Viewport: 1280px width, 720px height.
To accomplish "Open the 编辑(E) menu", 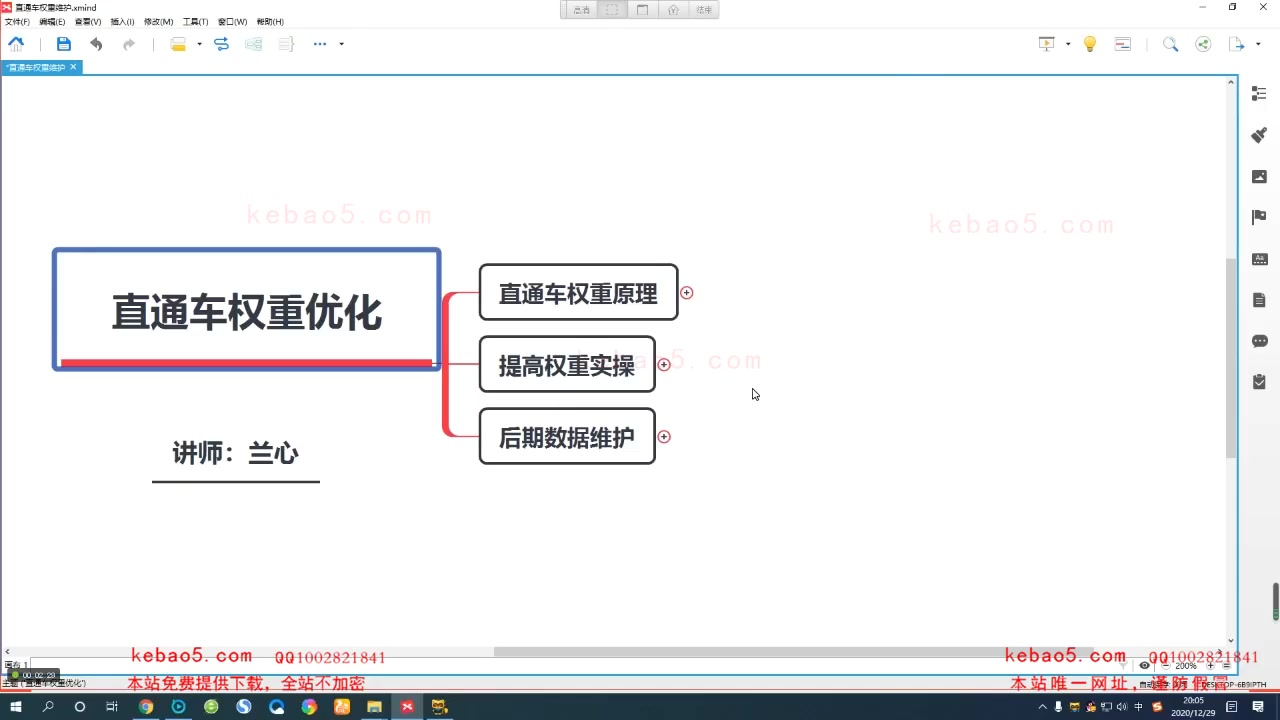I will tap(52, 21).
